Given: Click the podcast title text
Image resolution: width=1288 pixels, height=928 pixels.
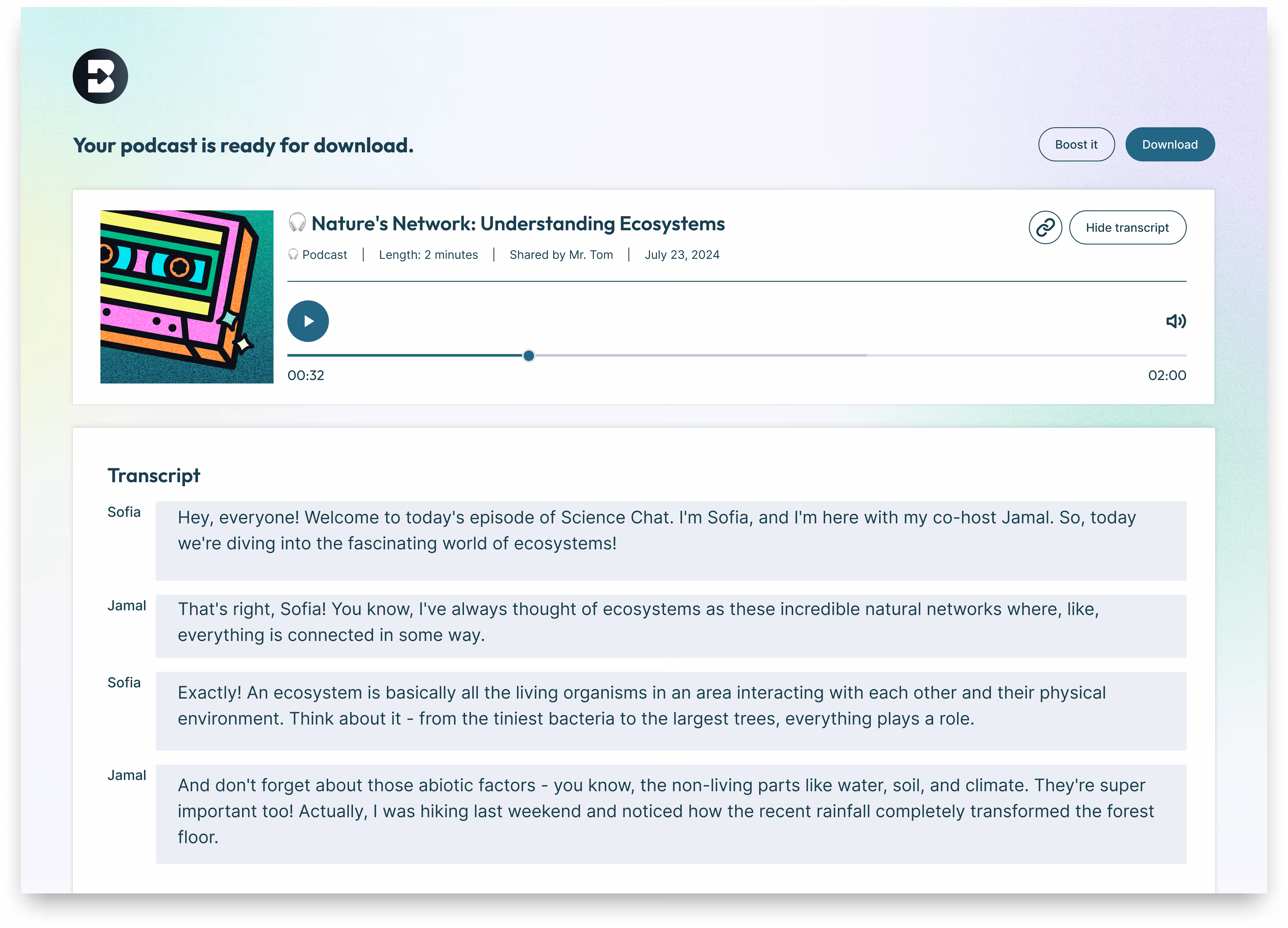Looking at the screenshot, I should tap(518, 224).
